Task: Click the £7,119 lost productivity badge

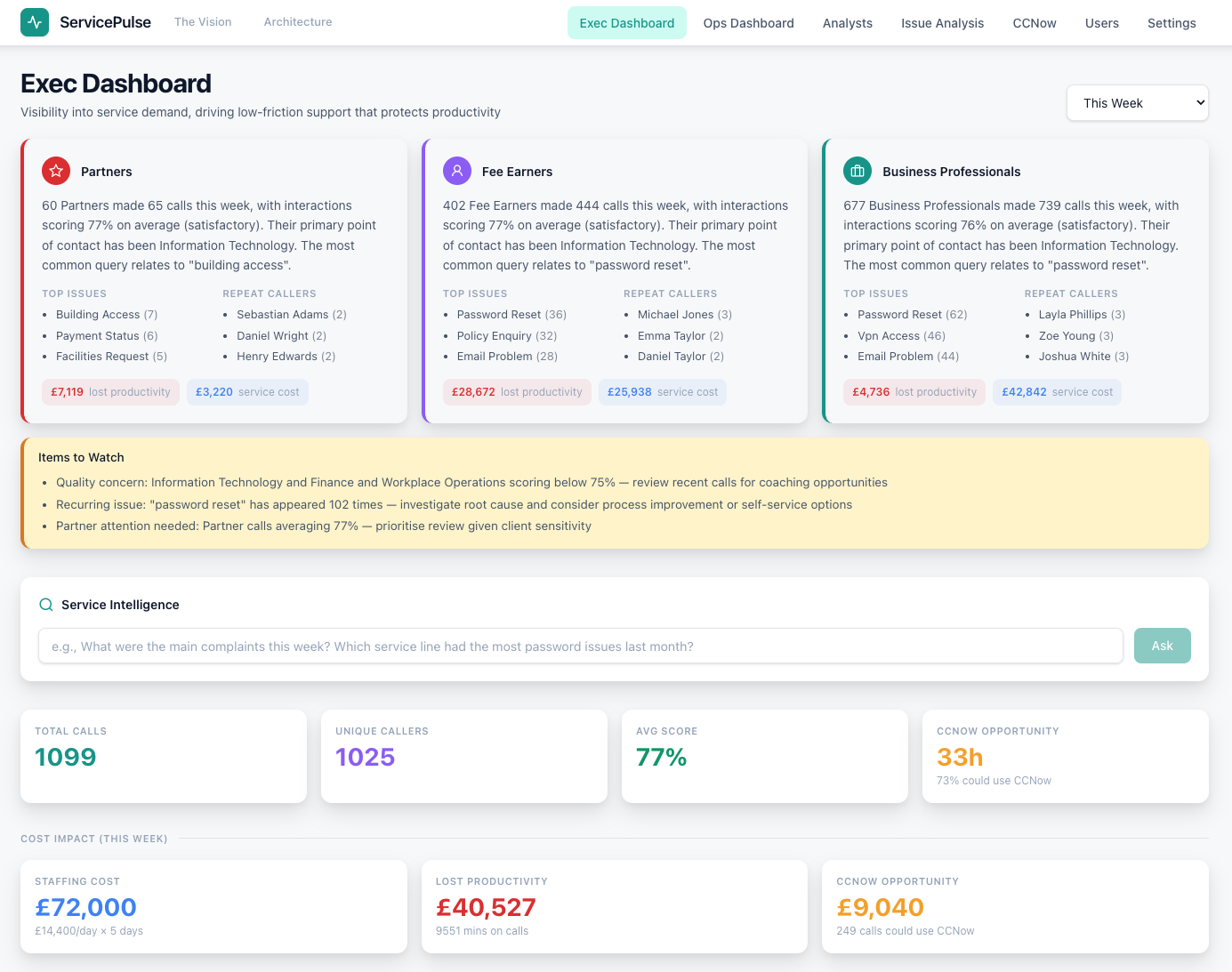Action: [110, 391]
